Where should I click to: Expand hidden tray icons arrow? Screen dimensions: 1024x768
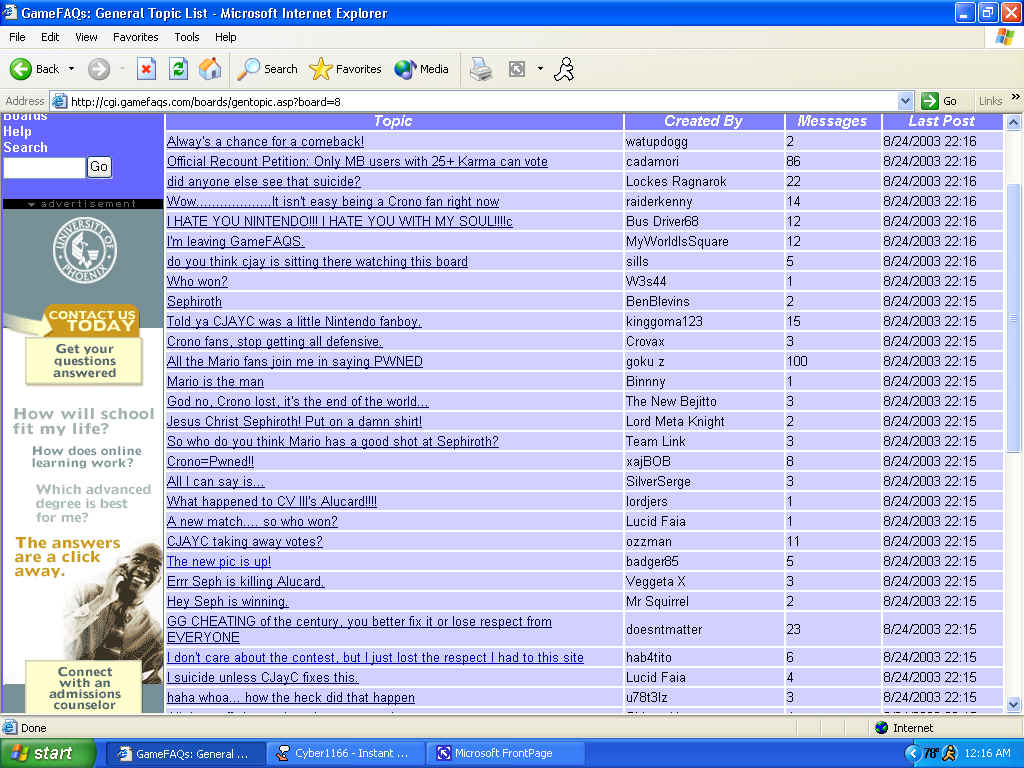(912, 754)
